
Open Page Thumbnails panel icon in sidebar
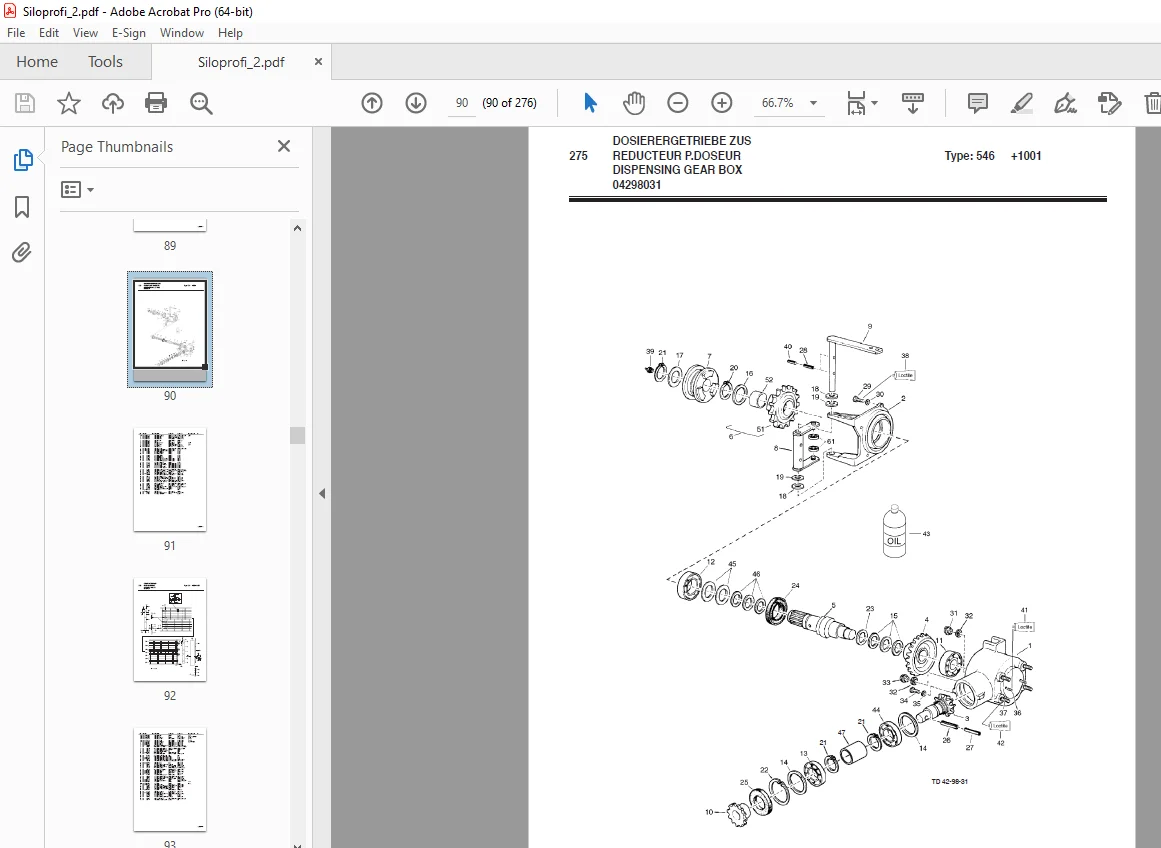[x=23, y=159]
